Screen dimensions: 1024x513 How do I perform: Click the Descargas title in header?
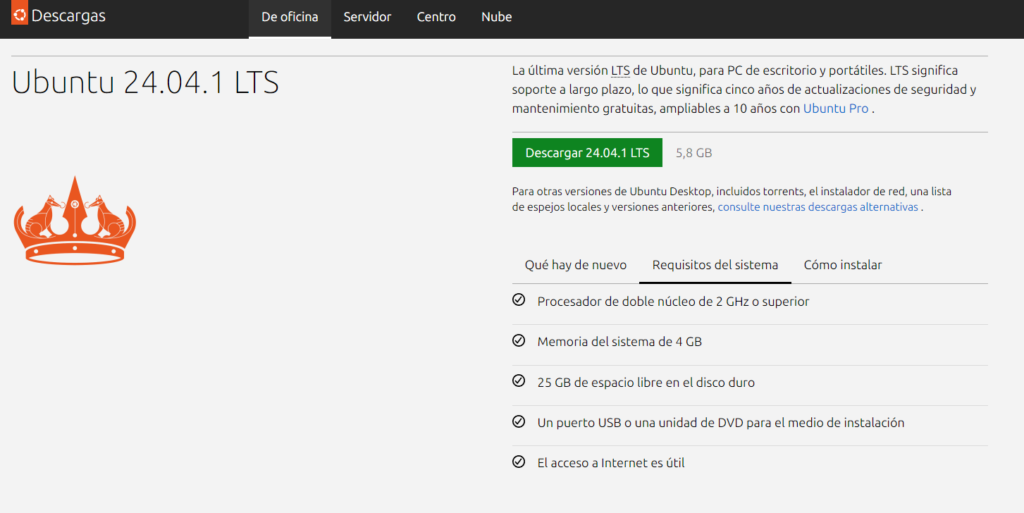click(x=68, y=17)
